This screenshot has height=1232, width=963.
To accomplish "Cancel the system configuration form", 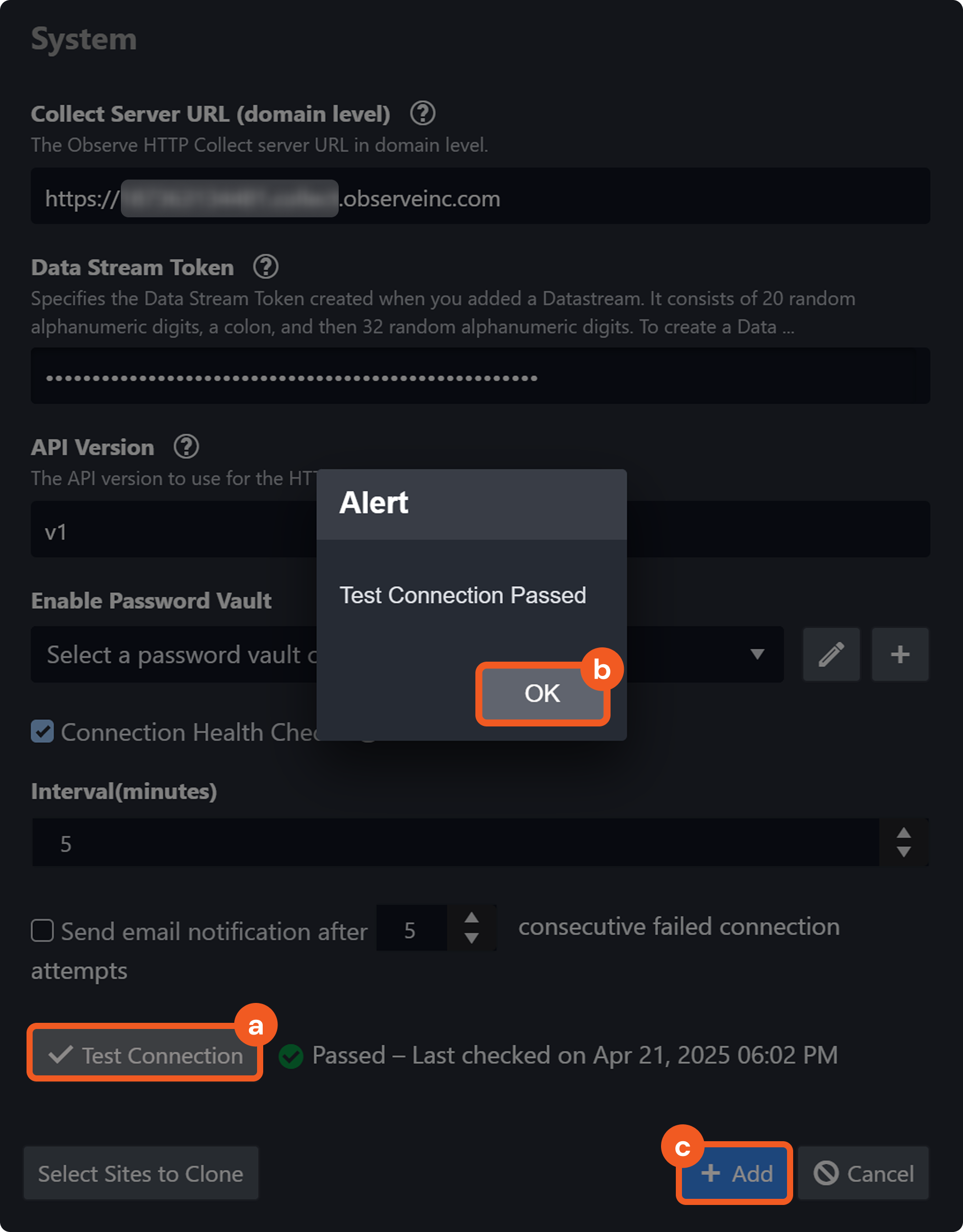I will point(863,1174).
